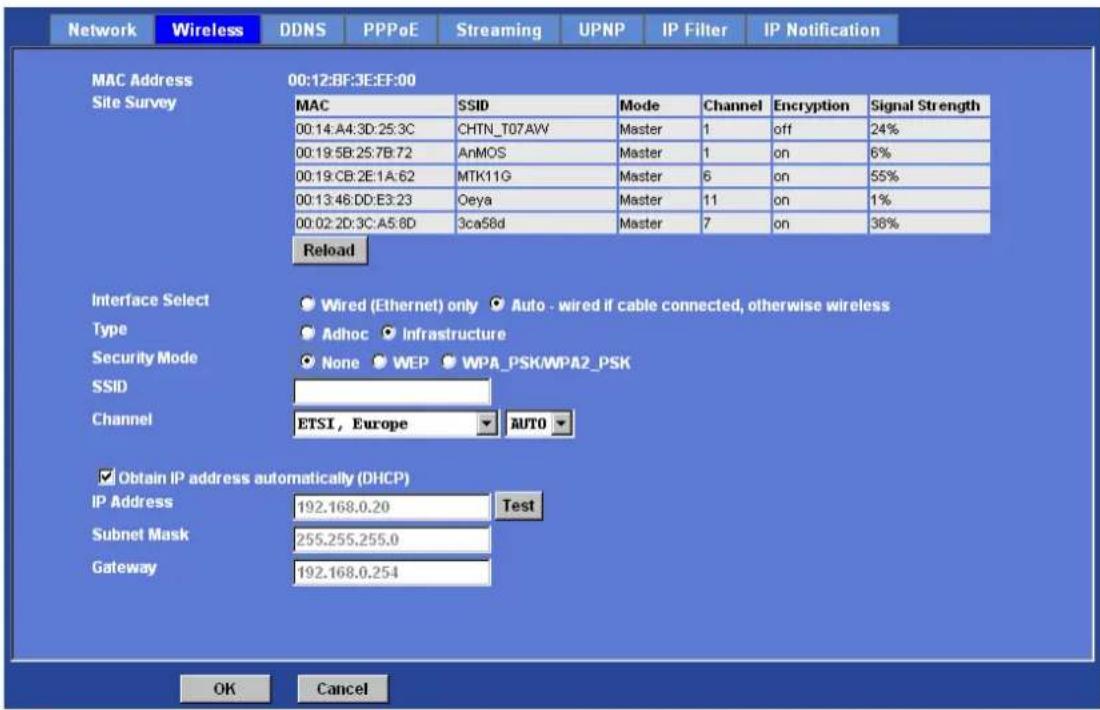Choose Adhoc network type

tap(307, 333)
